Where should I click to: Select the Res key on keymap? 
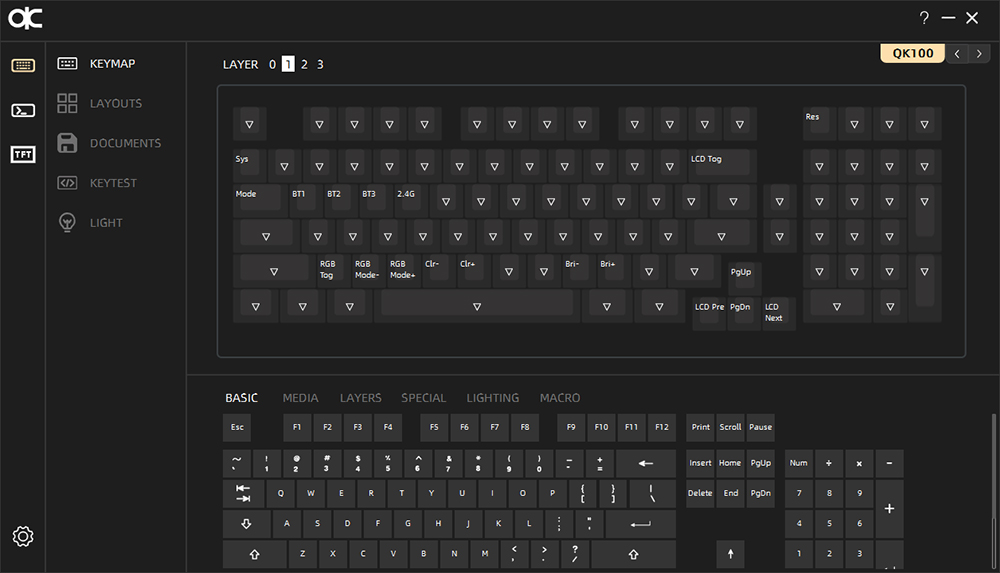click(x=820, y=123)
